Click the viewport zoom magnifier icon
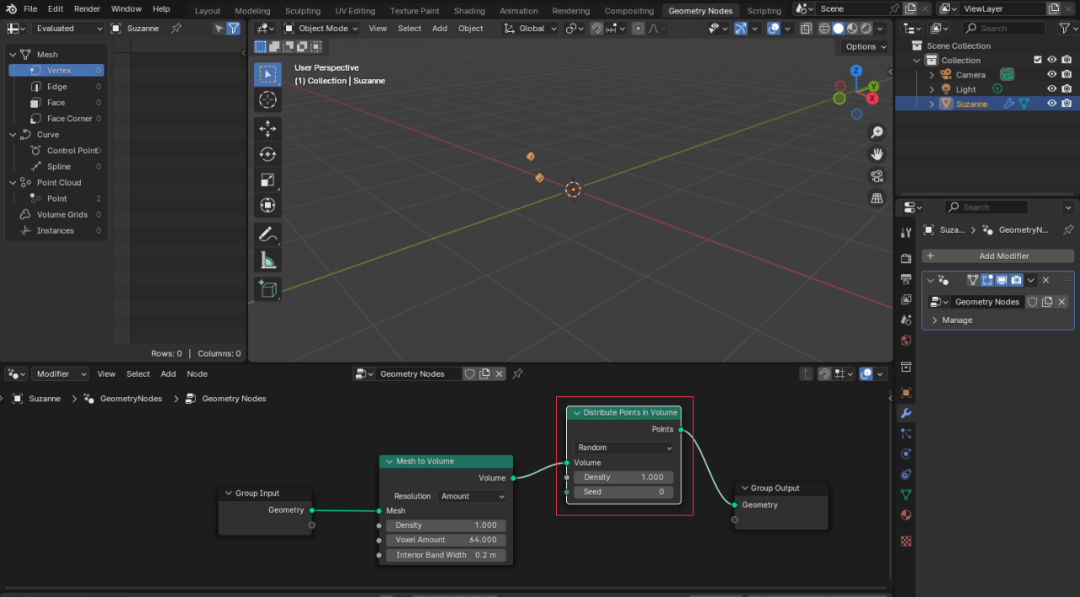The width and height of the screenshot is (1080, 597). coord(877,132)
